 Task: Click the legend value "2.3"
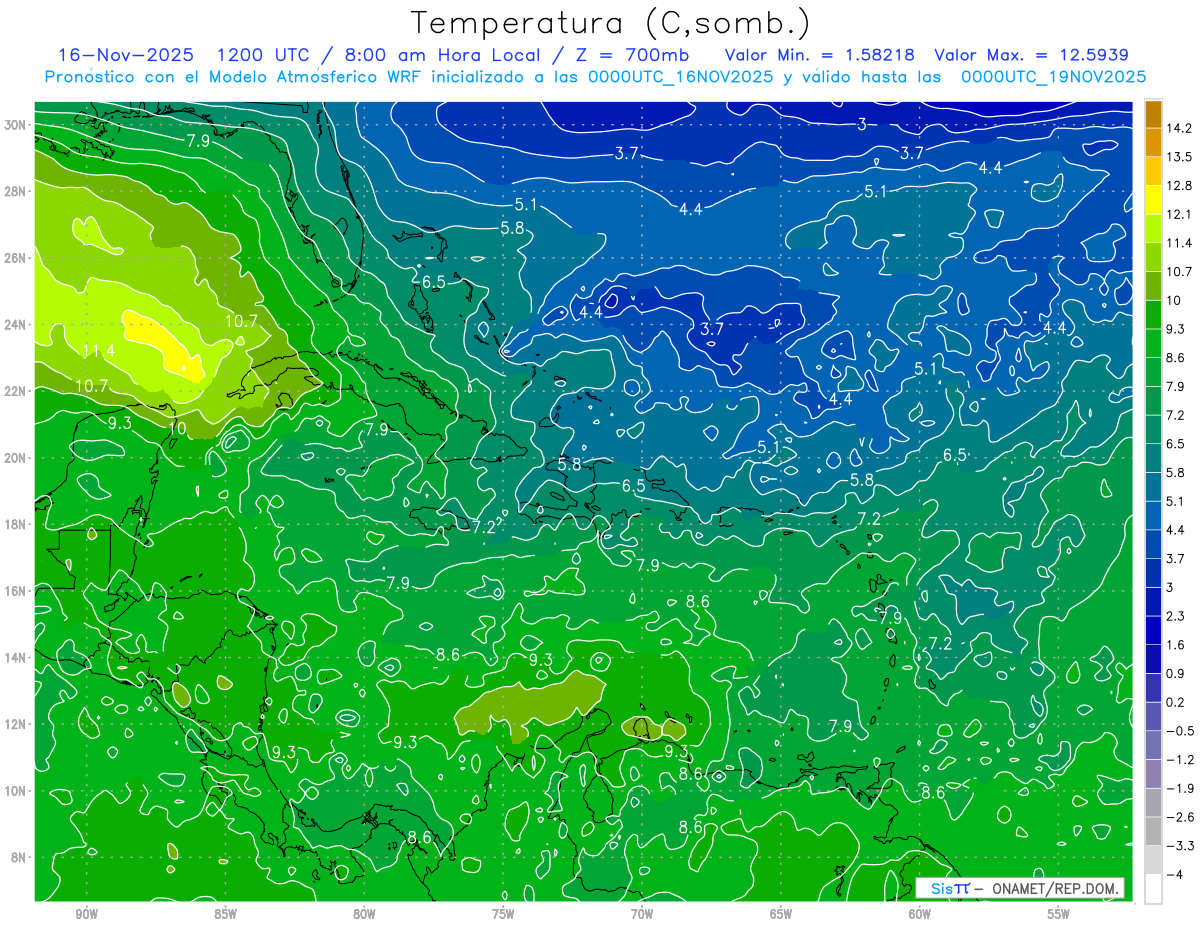coord(1175,616)
